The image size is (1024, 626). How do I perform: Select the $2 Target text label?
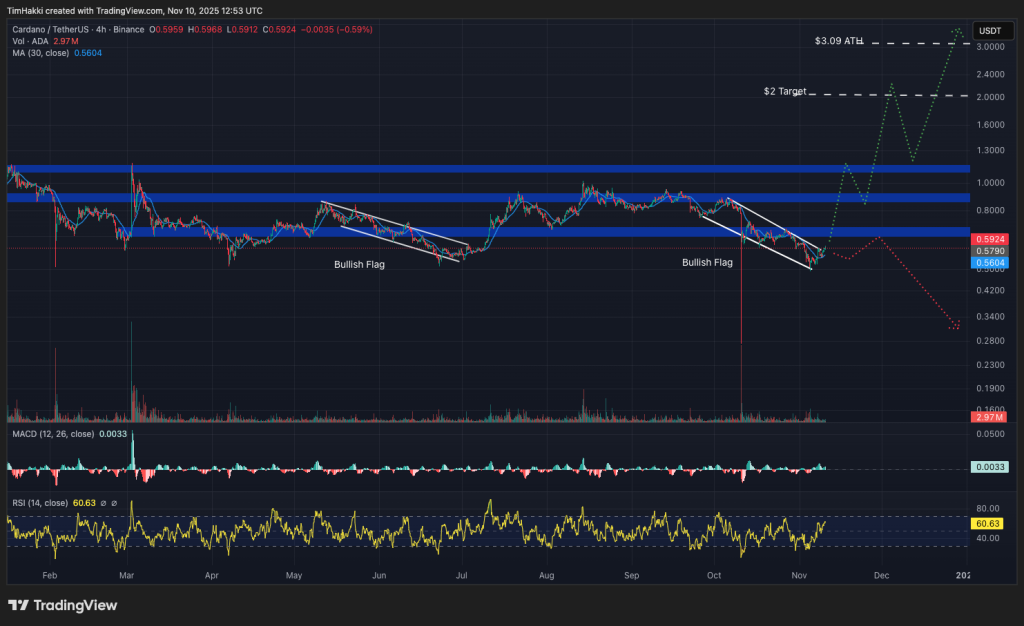pyautogui.click(x=784, y=92)
